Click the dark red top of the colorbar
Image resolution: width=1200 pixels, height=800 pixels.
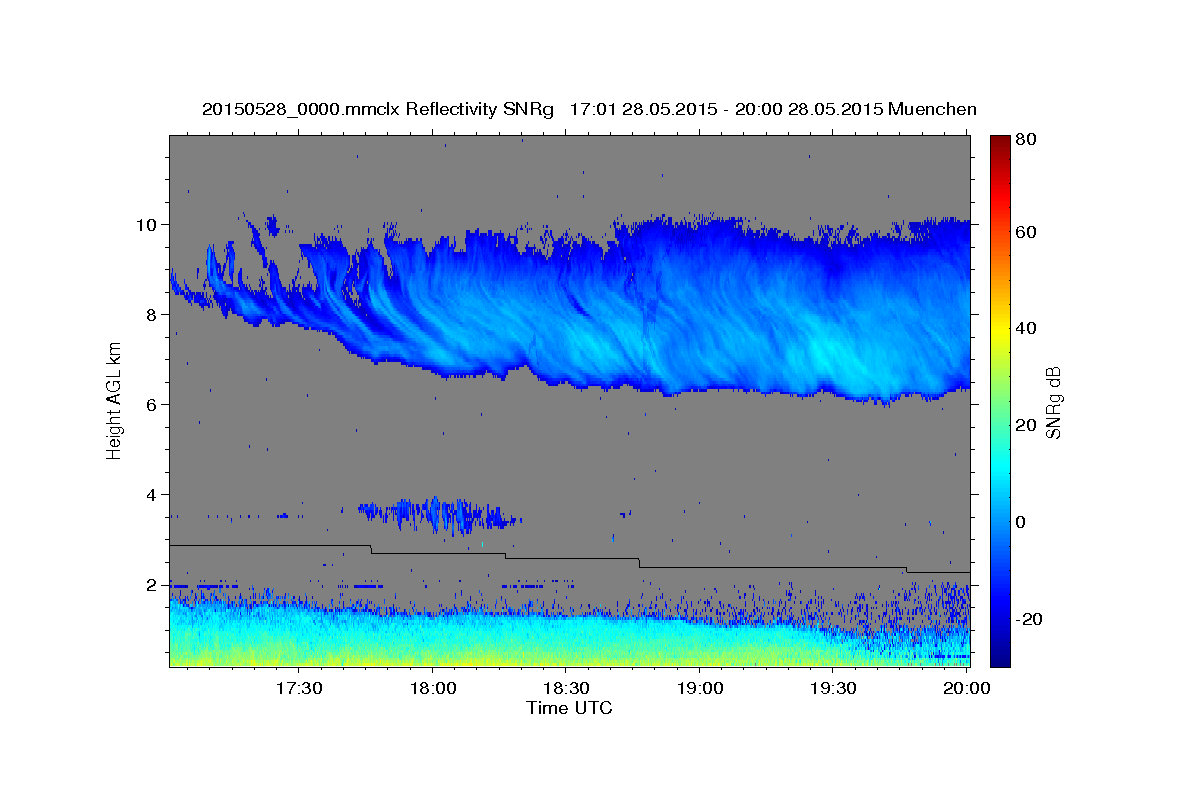(x=1000, y=142)
